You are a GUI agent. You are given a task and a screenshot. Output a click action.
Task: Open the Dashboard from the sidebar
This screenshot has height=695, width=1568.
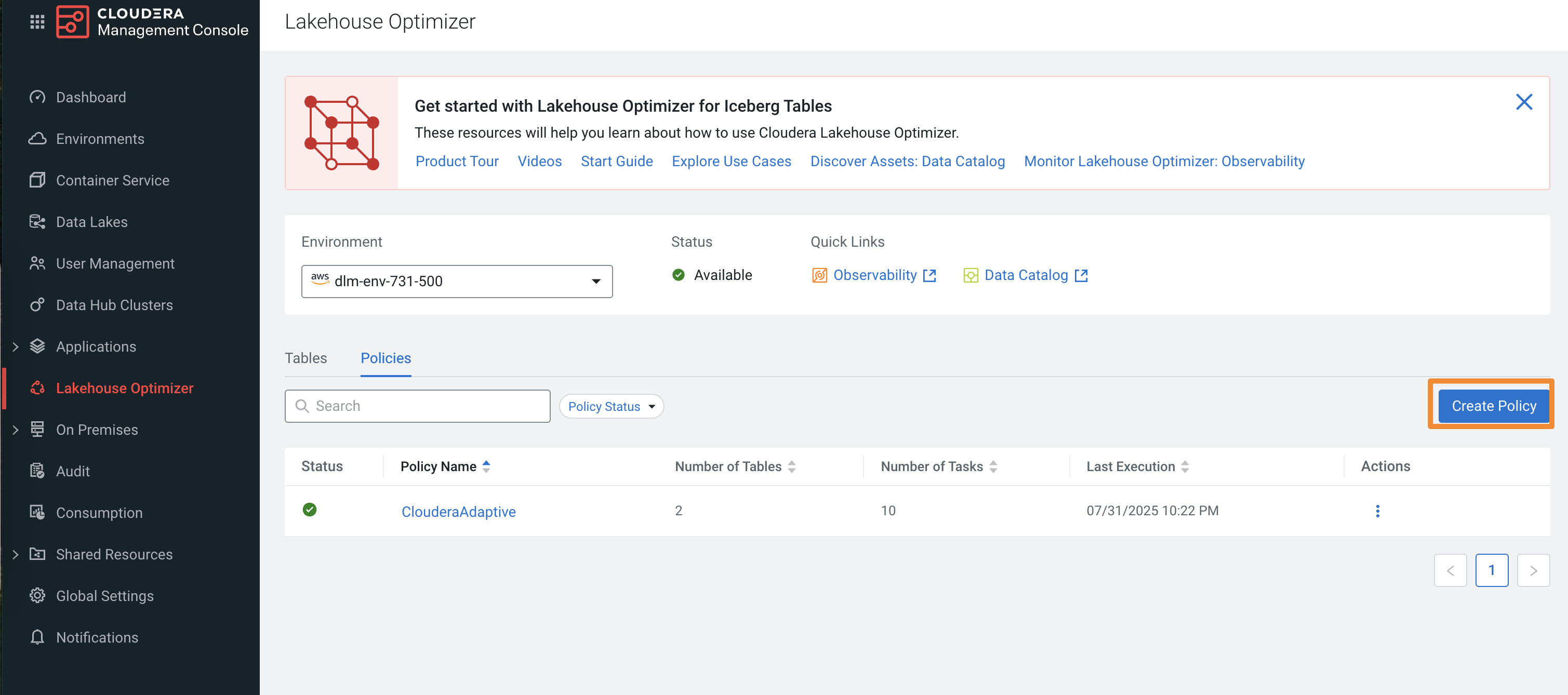(91, 96)
